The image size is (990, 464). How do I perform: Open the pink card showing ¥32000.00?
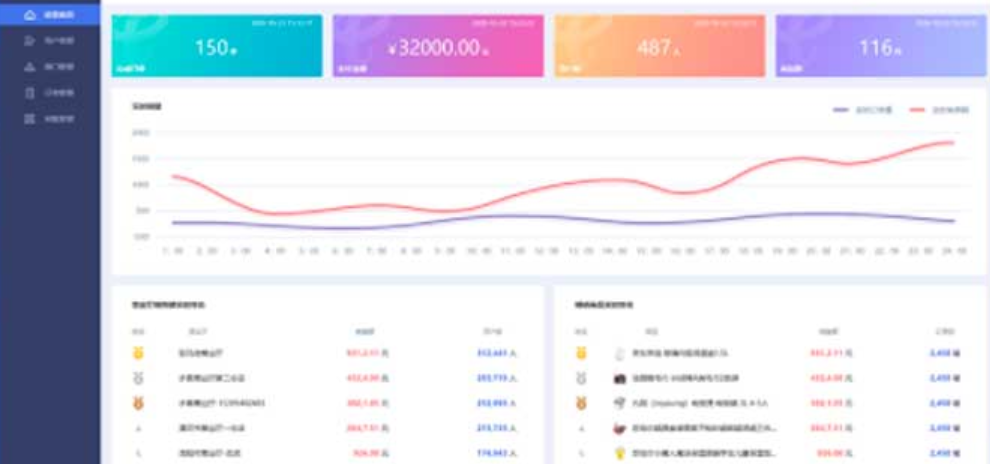pos(438,46)
